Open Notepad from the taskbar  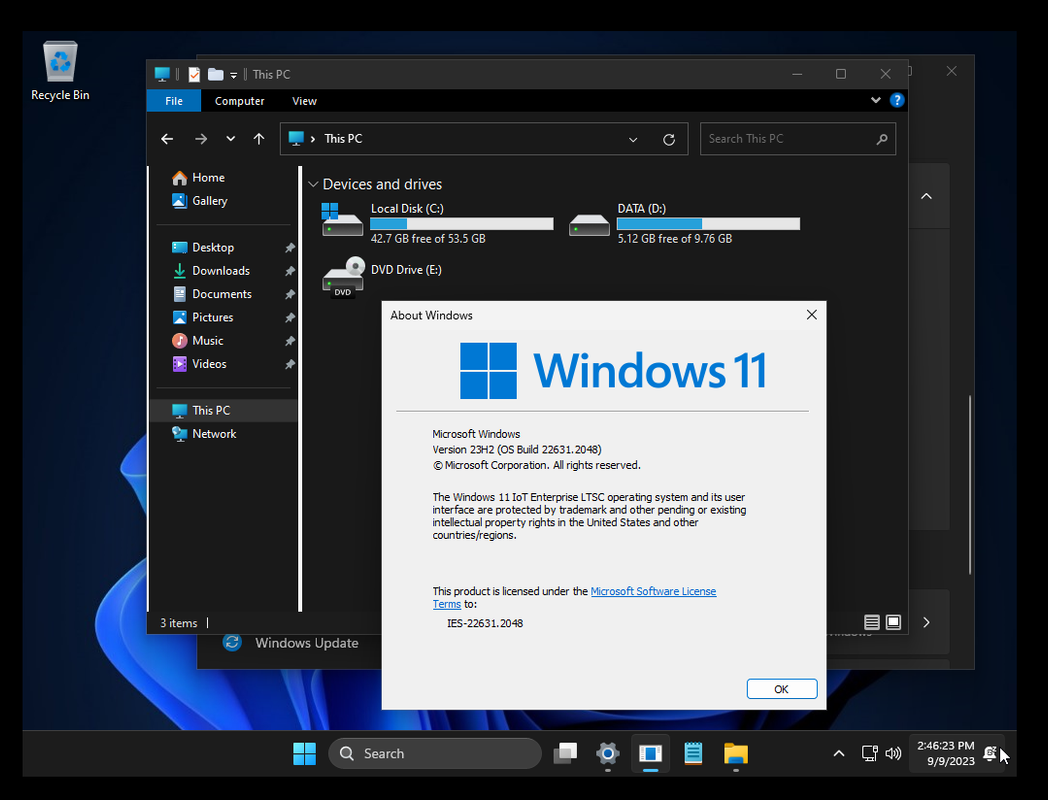pyautogui.click(x=693, y=754)
